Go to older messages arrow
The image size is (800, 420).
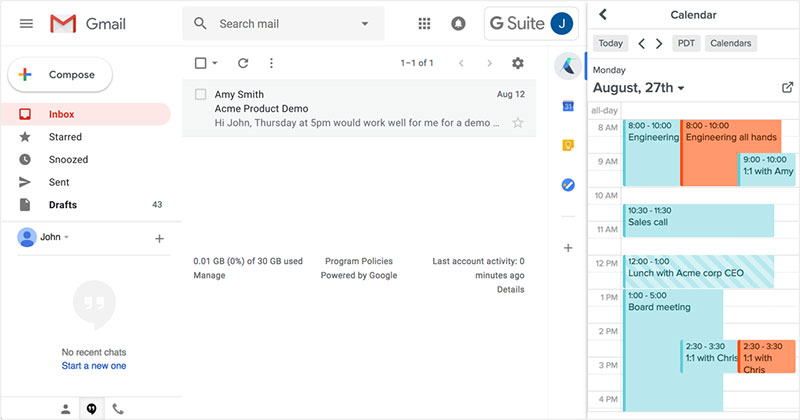(489, 63)
